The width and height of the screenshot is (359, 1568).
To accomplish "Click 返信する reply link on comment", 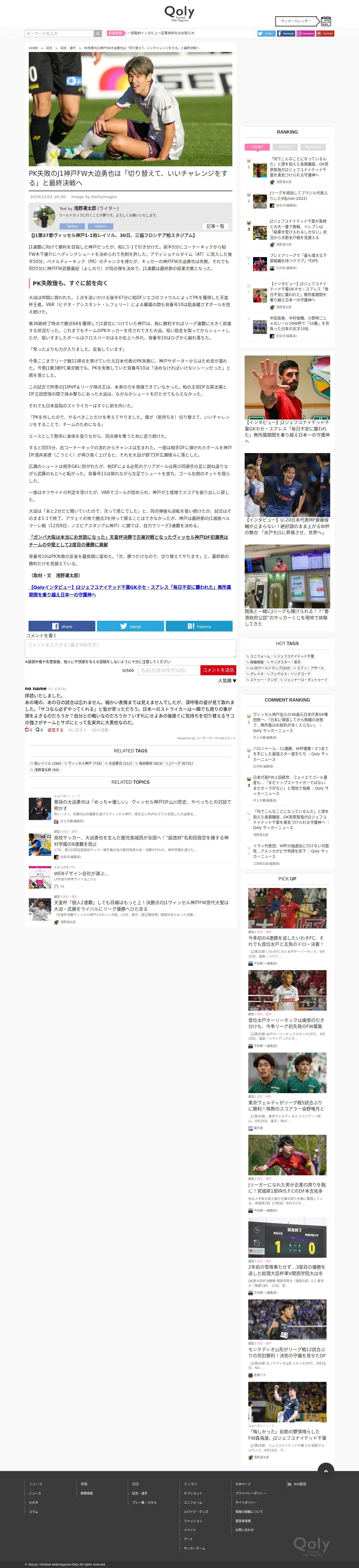I will pos(55,730).
